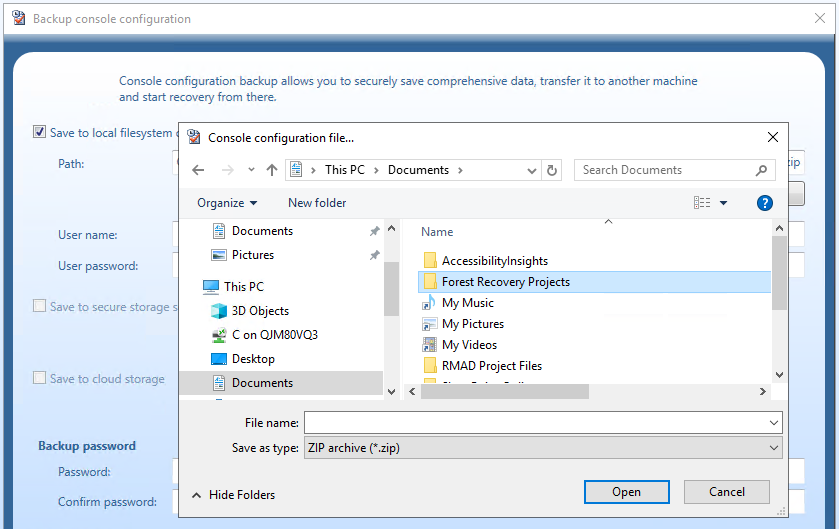Open the My Music folder
The width and height of the screenshot is (839, 529).
click(467, 303)
